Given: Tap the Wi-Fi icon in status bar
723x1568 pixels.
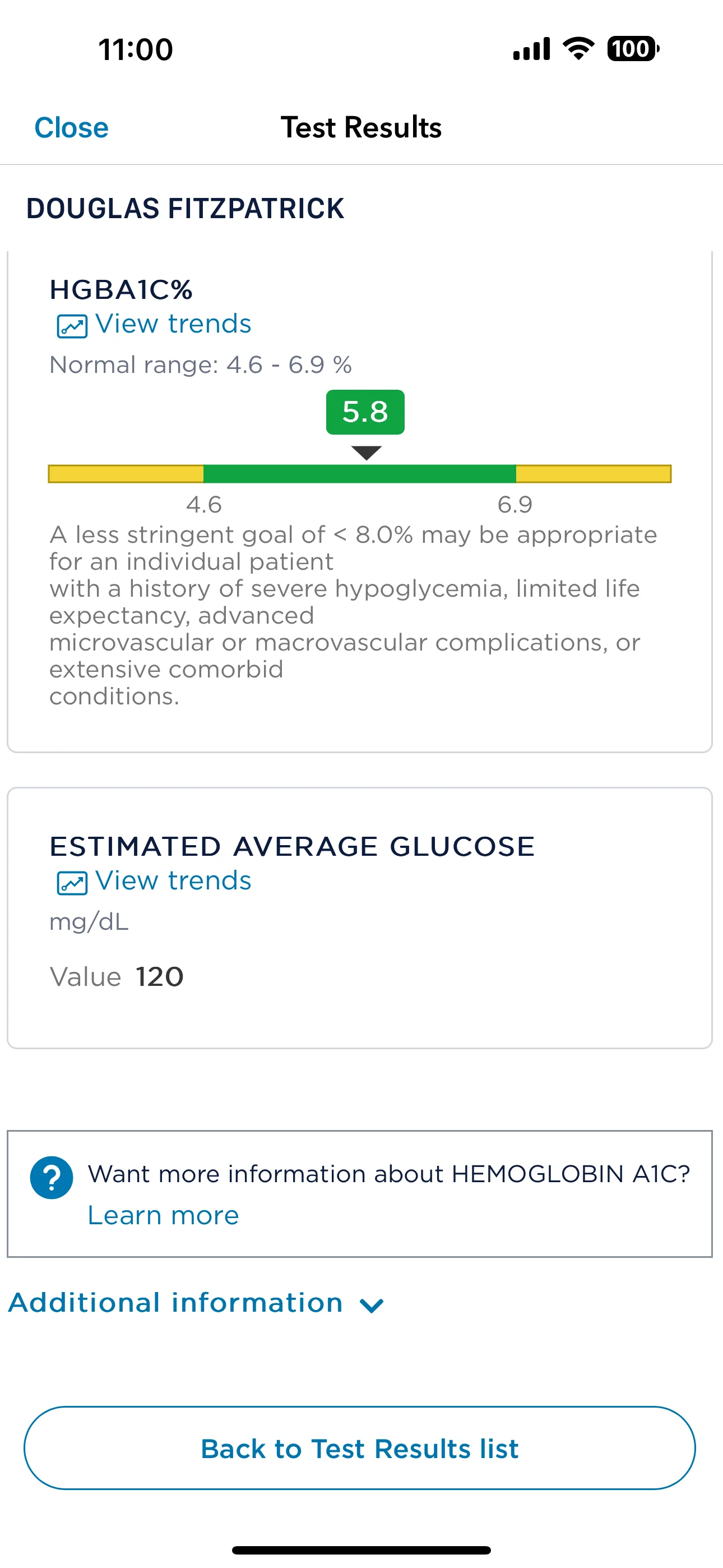Looking at the screenshot, I should [x=578, y=49].
